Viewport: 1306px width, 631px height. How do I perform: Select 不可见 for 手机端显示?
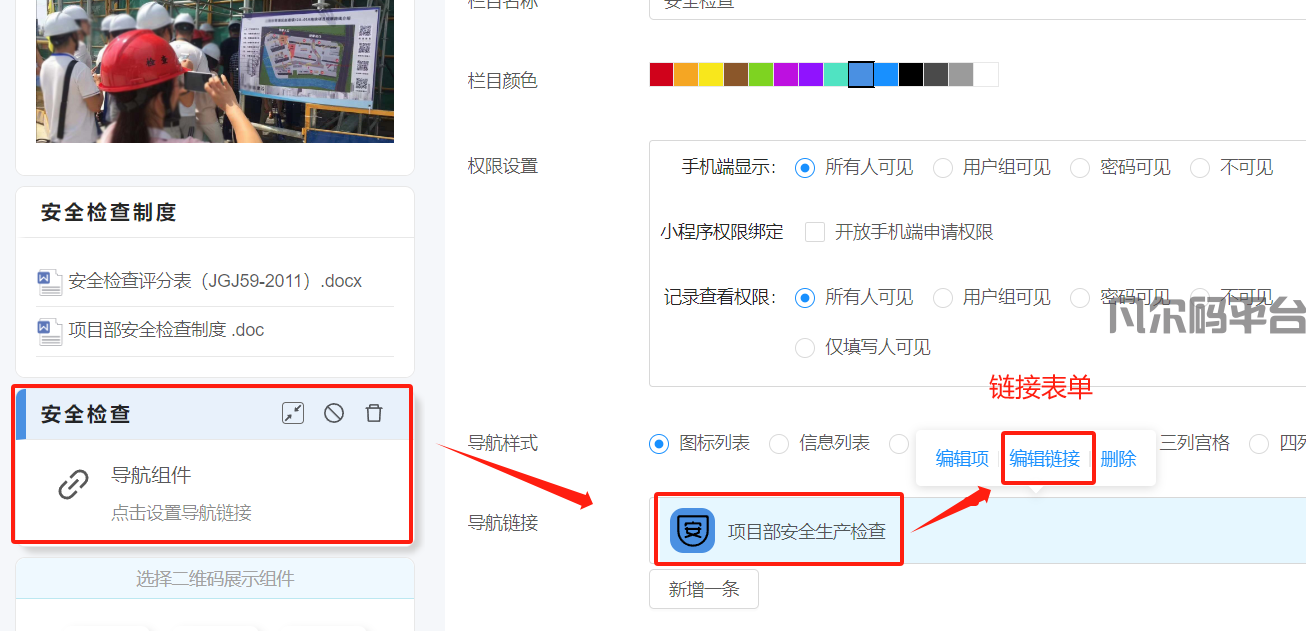coord(1200,168)
